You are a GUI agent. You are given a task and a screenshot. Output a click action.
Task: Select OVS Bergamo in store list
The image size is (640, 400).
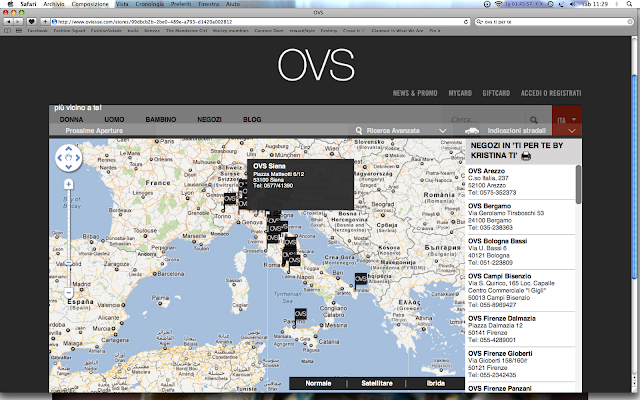click(489, 206)
